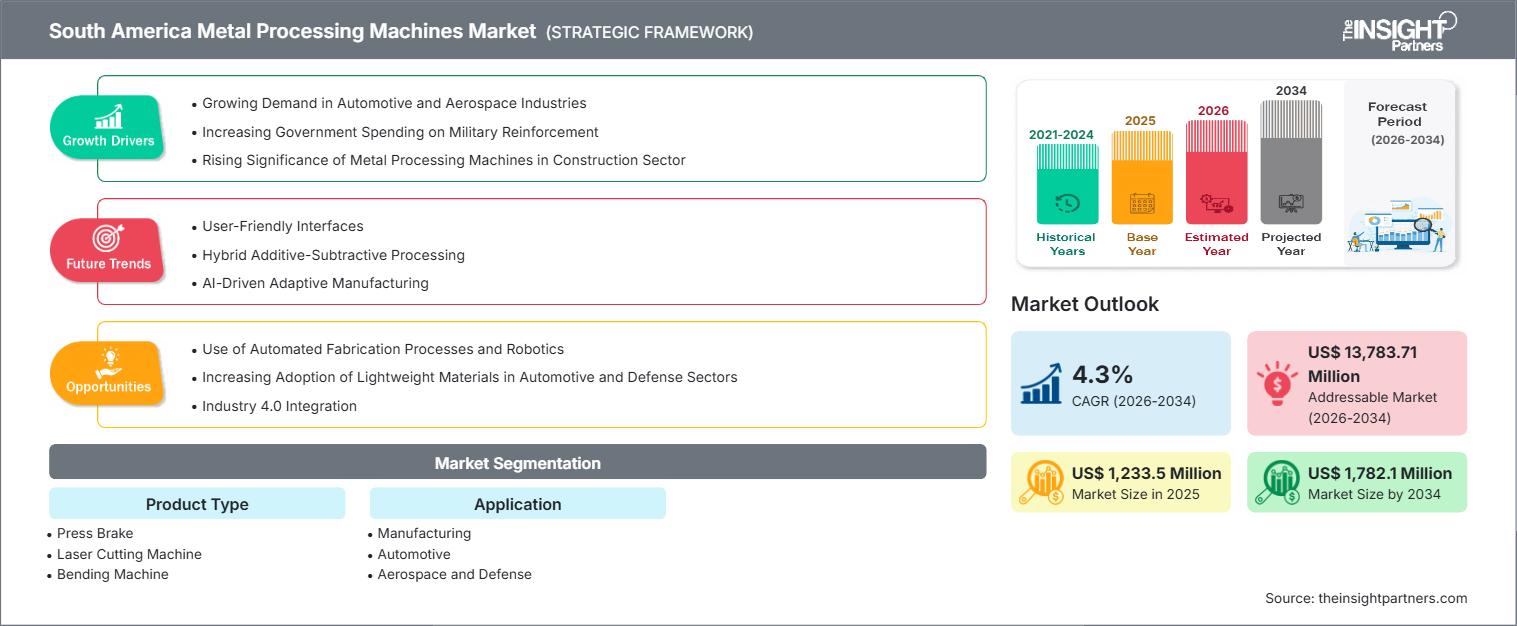This screenshot has height=626, width=1517.
Task: Click the Growth Drivers bar chart icon
Action: point(108,116)
